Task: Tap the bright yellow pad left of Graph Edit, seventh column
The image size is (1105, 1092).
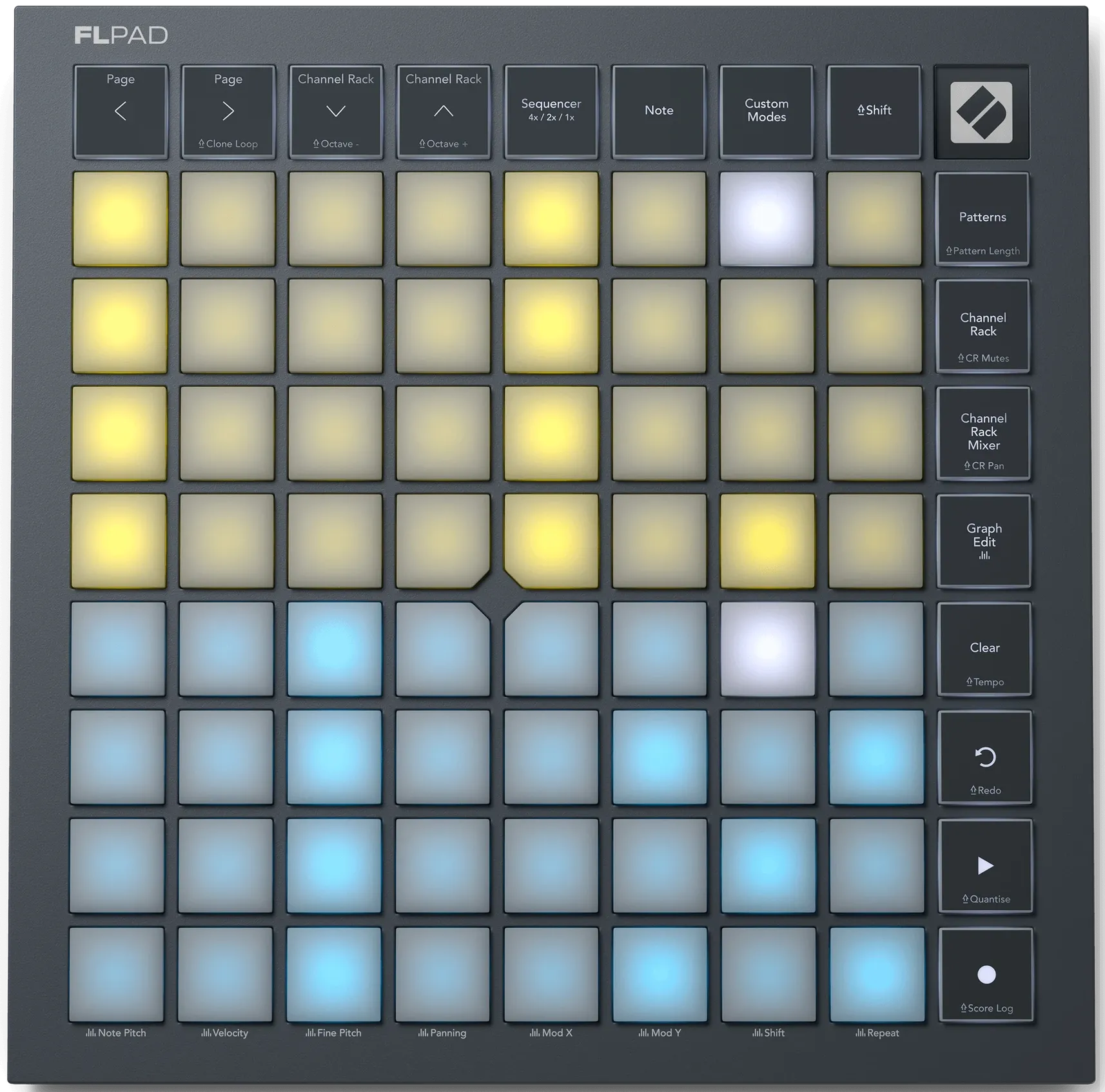Action: coord(767,541)
